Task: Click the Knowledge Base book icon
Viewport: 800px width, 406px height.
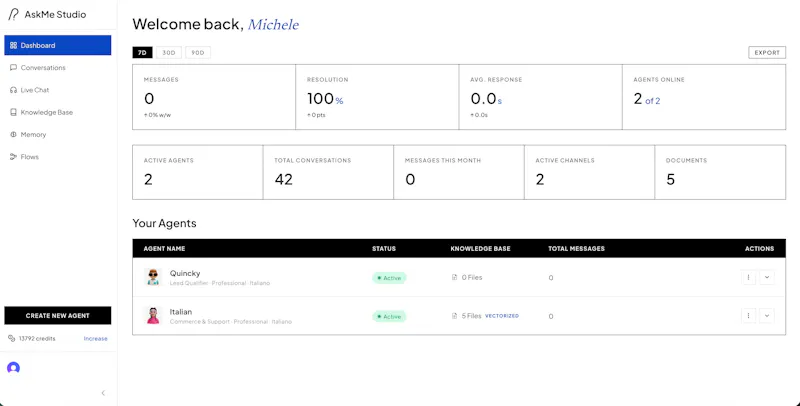Action: tap(14, 112)
